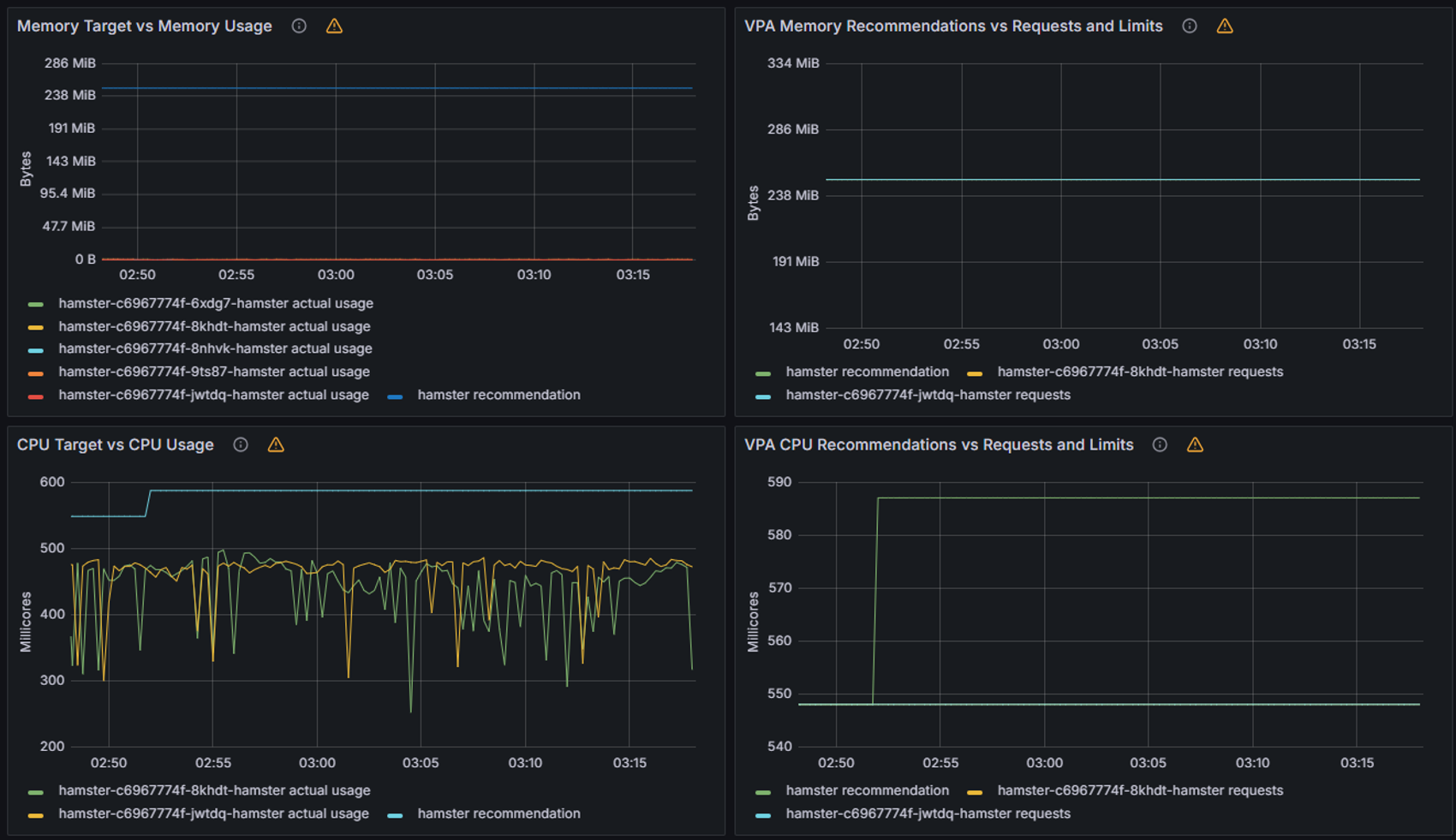
Task: Click Millicores axis title in CPU Target chart
Action: point(26,622)
